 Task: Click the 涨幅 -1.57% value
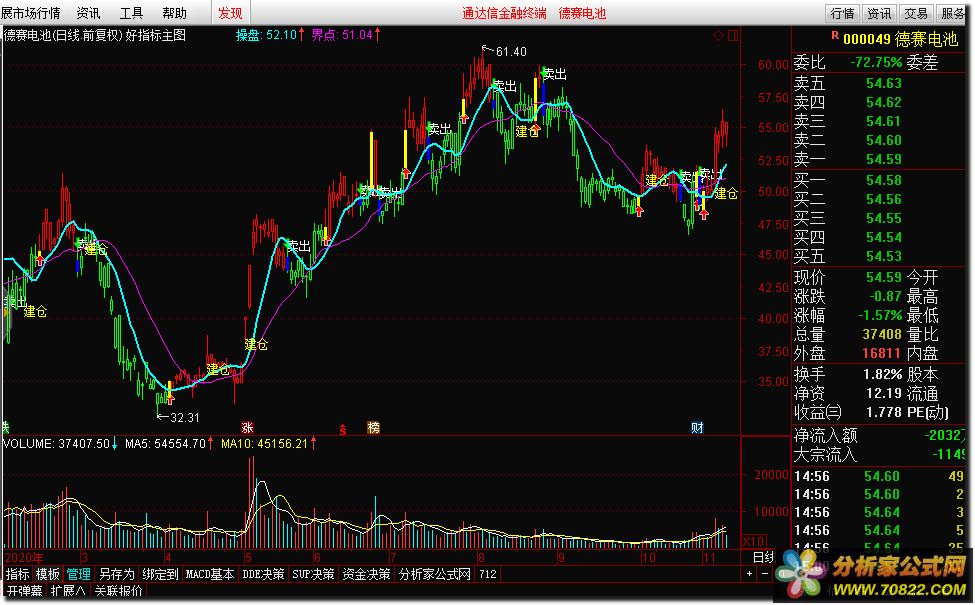pos(880,315)
